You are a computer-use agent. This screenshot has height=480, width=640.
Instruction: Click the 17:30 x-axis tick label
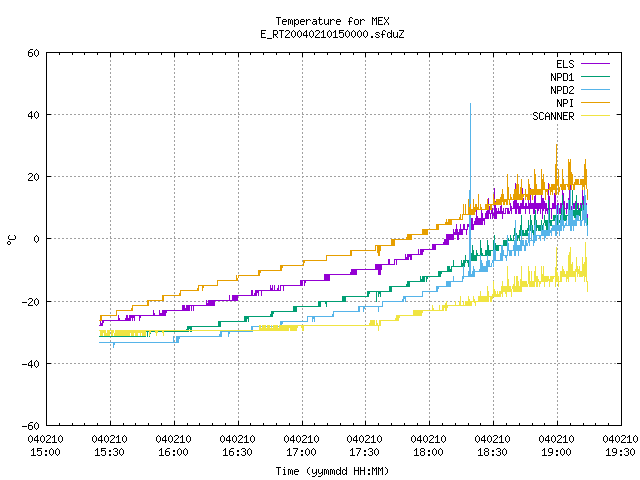coord(364,452)
